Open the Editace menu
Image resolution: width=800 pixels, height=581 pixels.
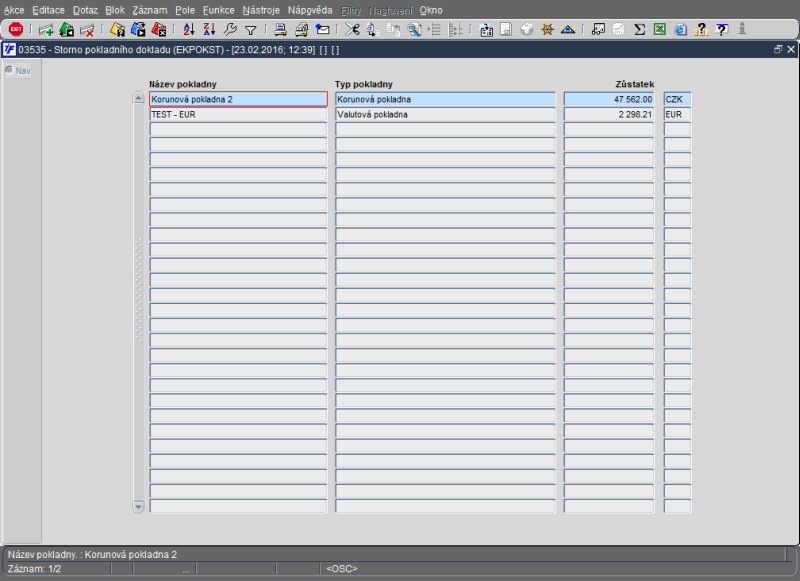48,10
